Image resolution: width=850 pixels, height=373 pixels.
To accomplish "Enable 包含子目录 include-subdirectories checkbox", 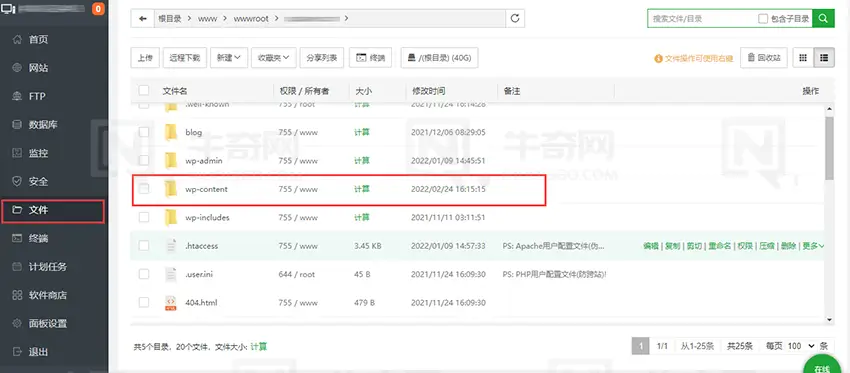I will point(763,18).
